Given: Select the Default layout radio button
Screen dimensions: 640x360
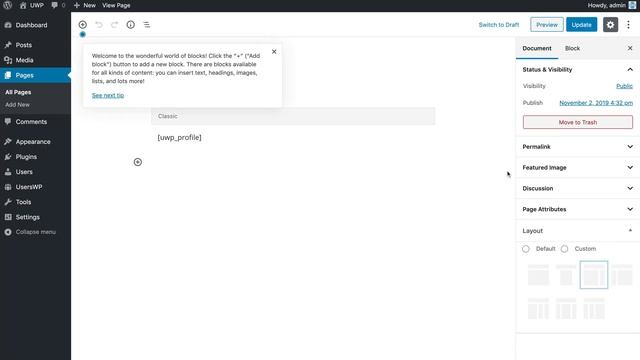Looking at the screenshot, I should point(526,249).
